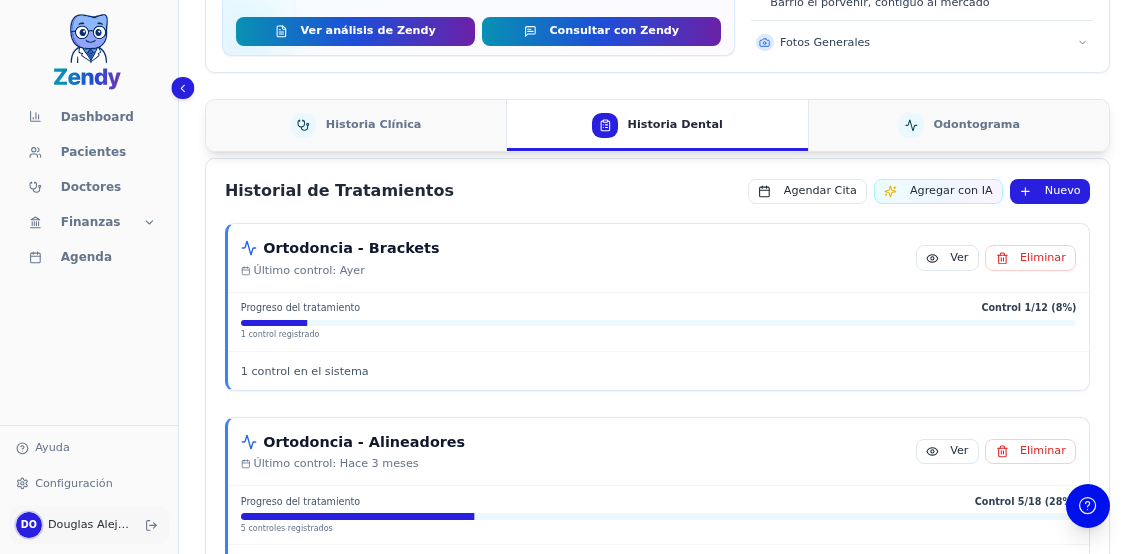This screenshot has height=554, width=1136.
Task: Collapse the sidebar with the arrow button
Action: [x=183, y=88]
